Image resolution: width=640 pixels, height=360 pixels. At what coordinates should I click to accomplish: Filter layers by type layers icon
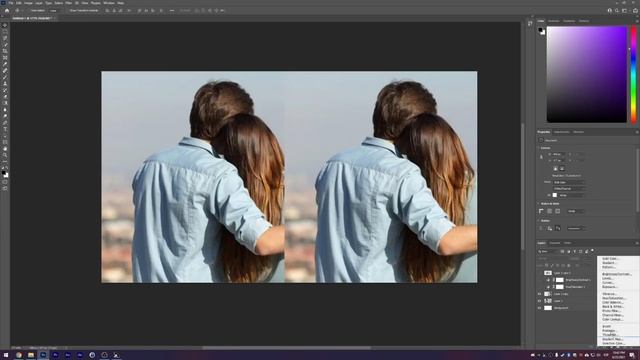pos(575,251)
